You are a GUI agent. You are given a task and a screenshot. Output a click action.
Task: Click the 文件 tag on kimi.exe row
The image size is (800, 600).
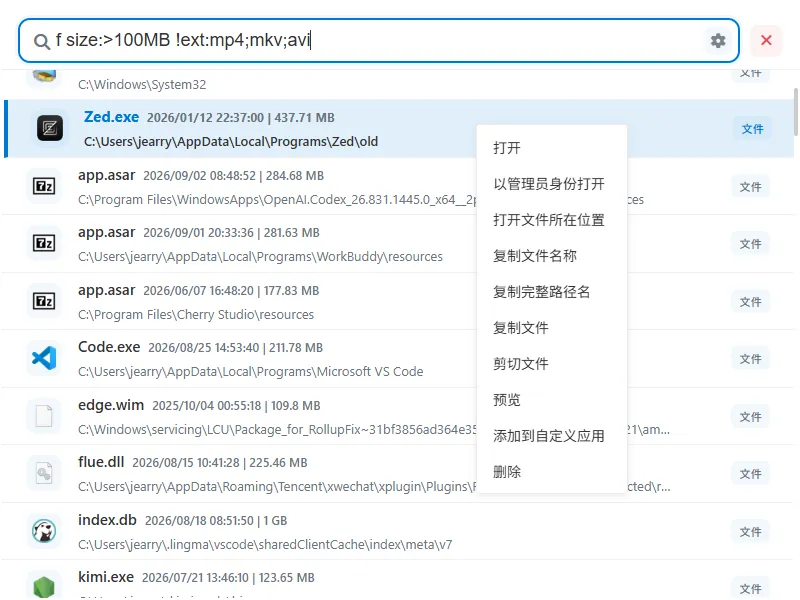point(751,588)
